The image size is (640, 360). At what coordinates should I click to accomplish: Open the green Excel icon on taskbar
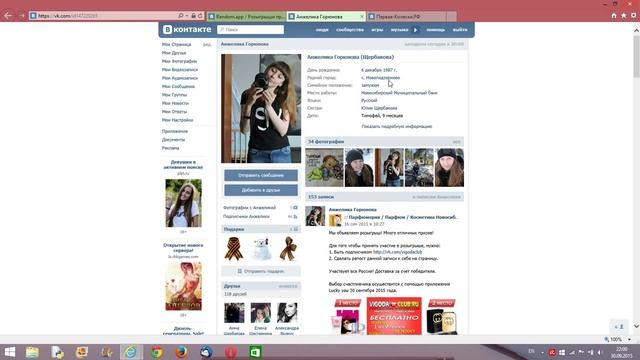(256, 352)
